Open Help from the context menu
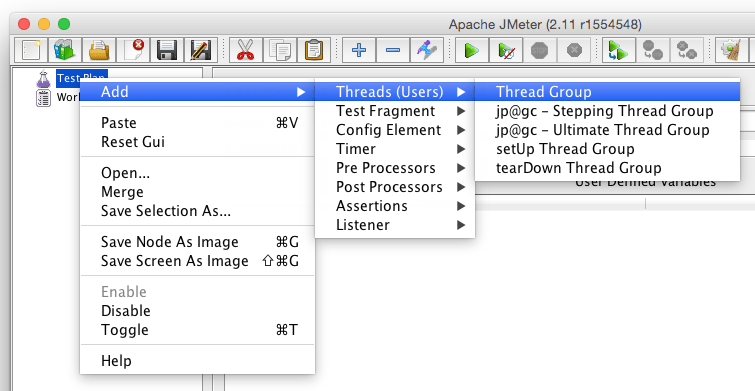Image resolution: width=755 pixels, height=391 pixels. [197, 361]
